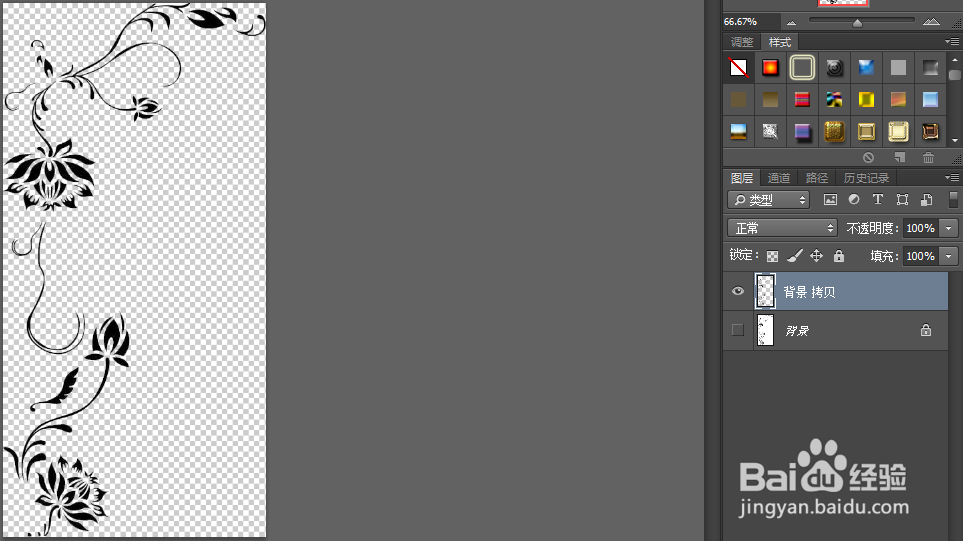963x541 pixels.
Task: Toggle the layer filtering switch
Action: pyautogui.click(x=953, y=200)
